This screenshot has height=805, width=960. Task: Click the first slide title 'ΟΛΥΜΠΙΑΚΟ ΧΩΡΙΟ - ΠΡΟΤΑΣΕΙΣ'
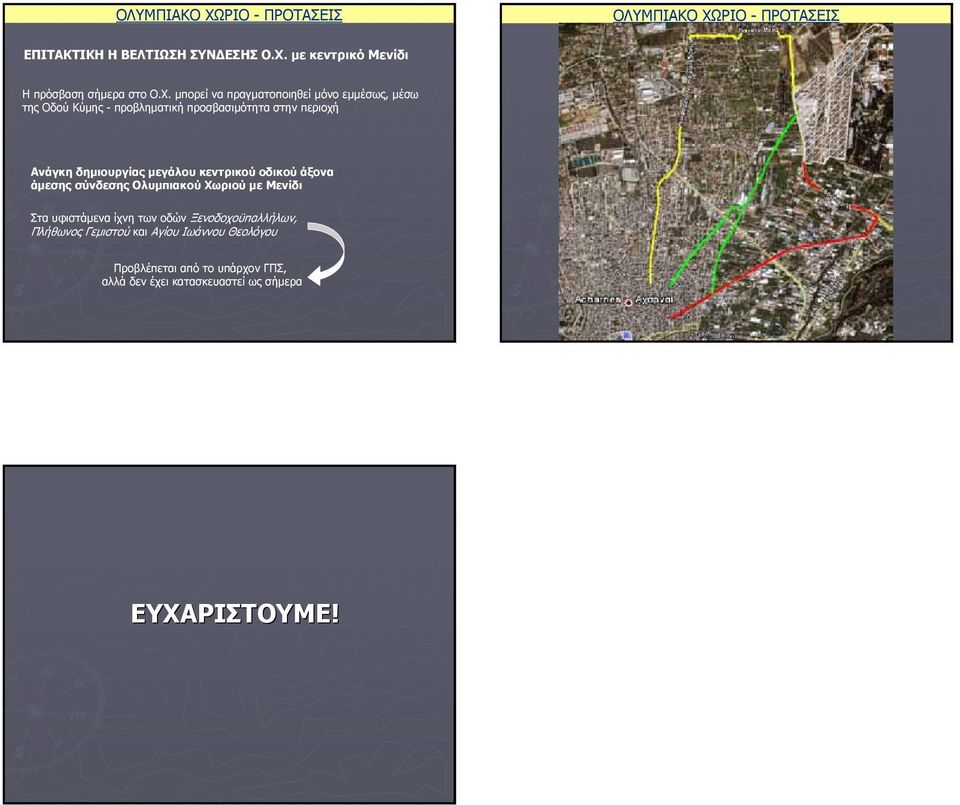pos(229,15)
